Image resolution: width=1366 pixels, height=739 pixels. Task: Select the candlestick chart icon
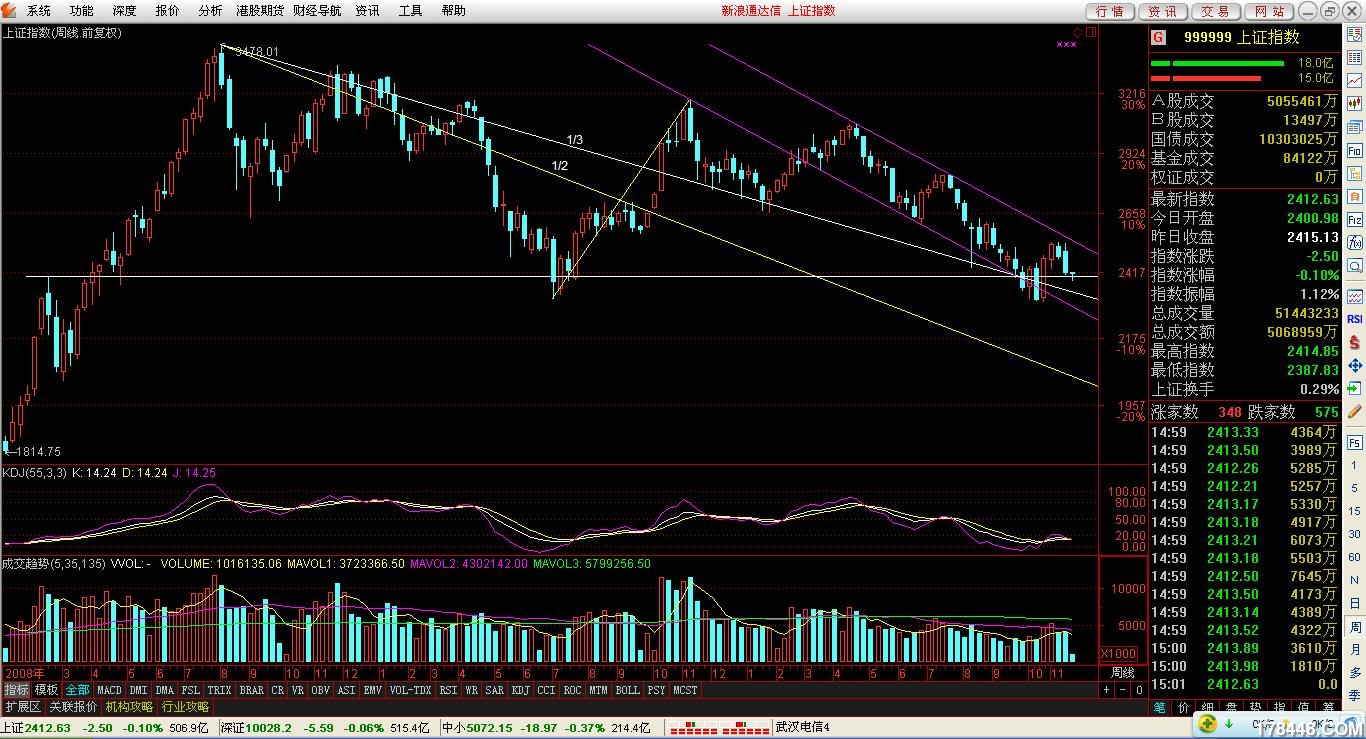point(1354,103)
